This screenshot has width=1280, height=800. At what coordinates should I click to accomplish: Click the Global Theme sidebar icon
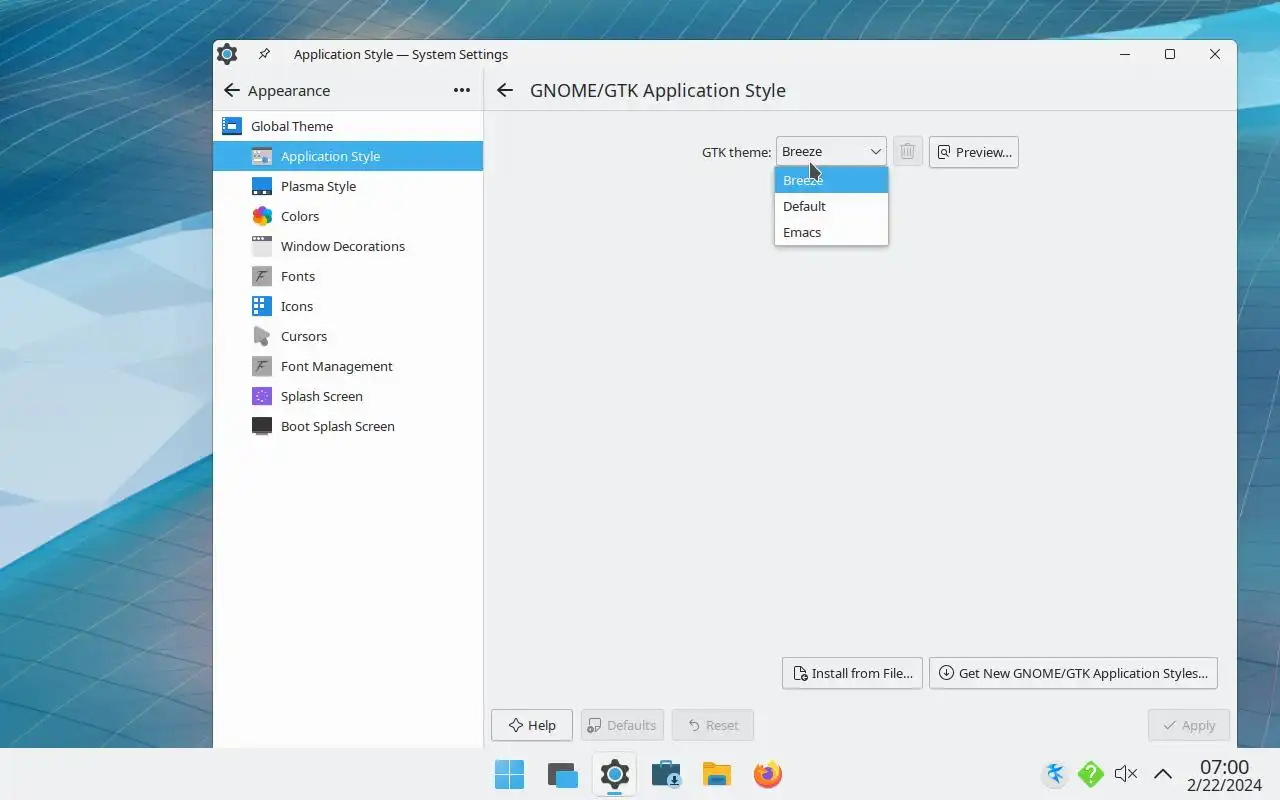coord(232,126)
